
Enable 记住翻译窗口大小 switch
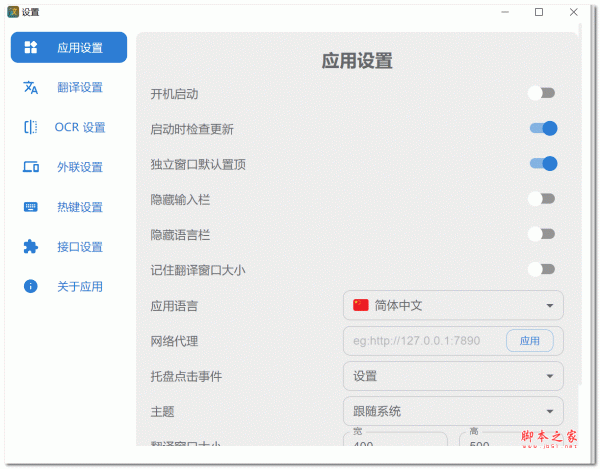tap(542, 269)
